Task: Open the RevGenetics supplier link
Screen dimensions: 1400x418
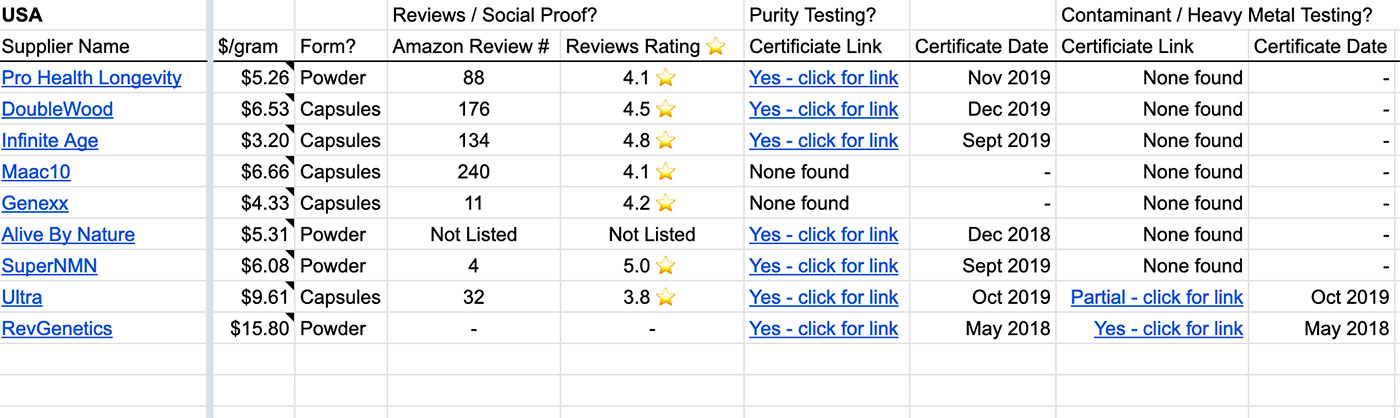Action: point(57,329)
